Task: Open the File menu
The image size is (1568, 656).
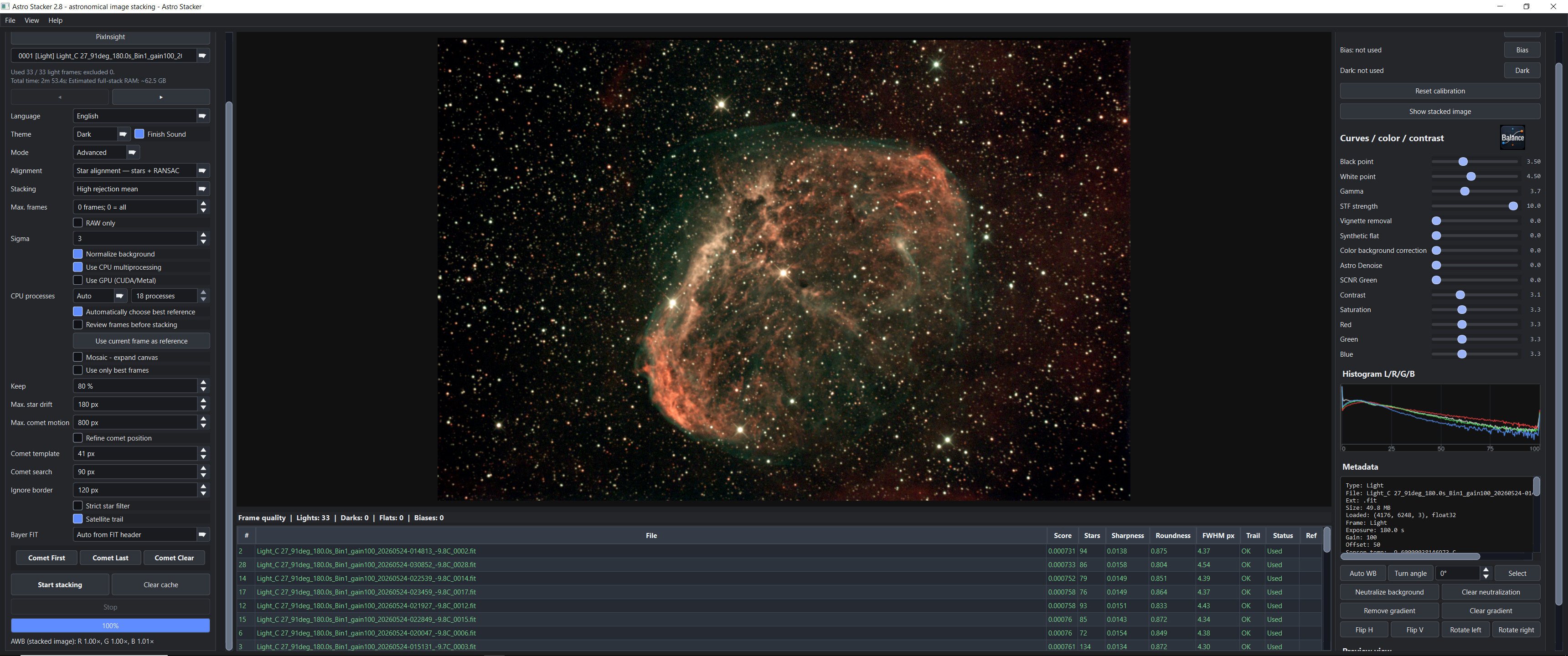Action: tap(10, 20)
